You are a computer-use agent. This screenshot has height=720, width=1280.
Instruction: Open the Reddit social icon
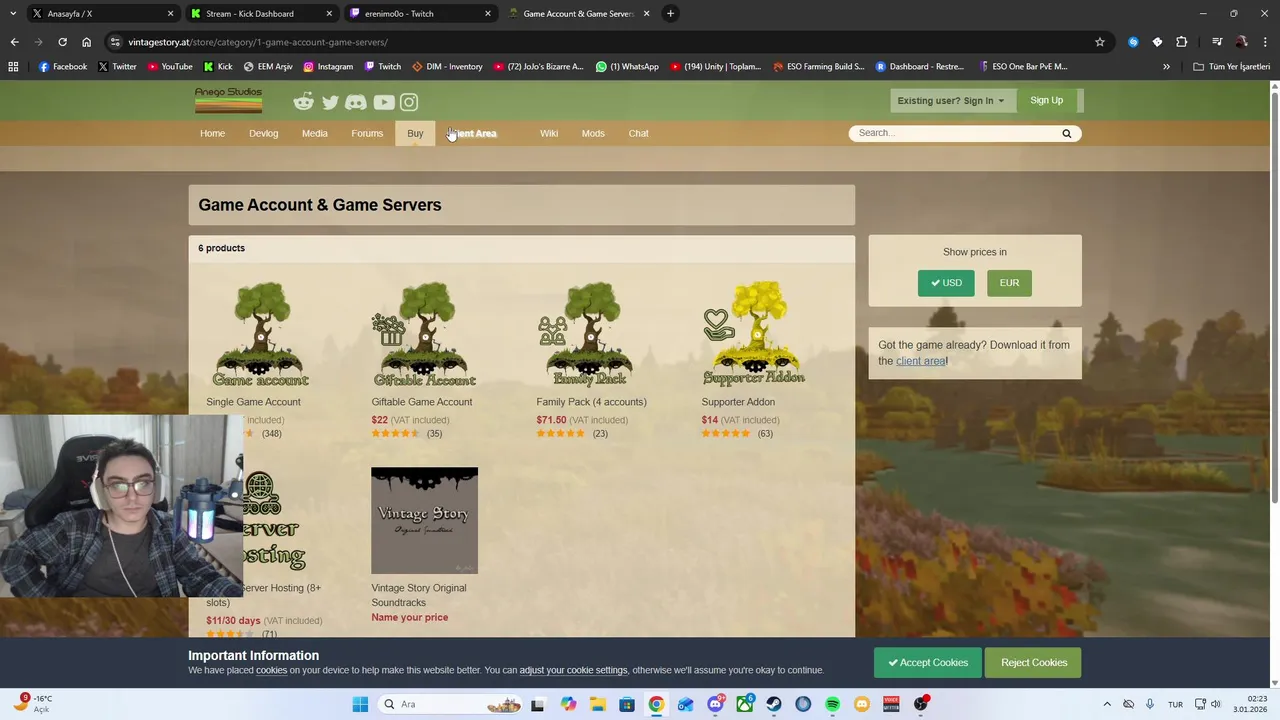(304, 101)
